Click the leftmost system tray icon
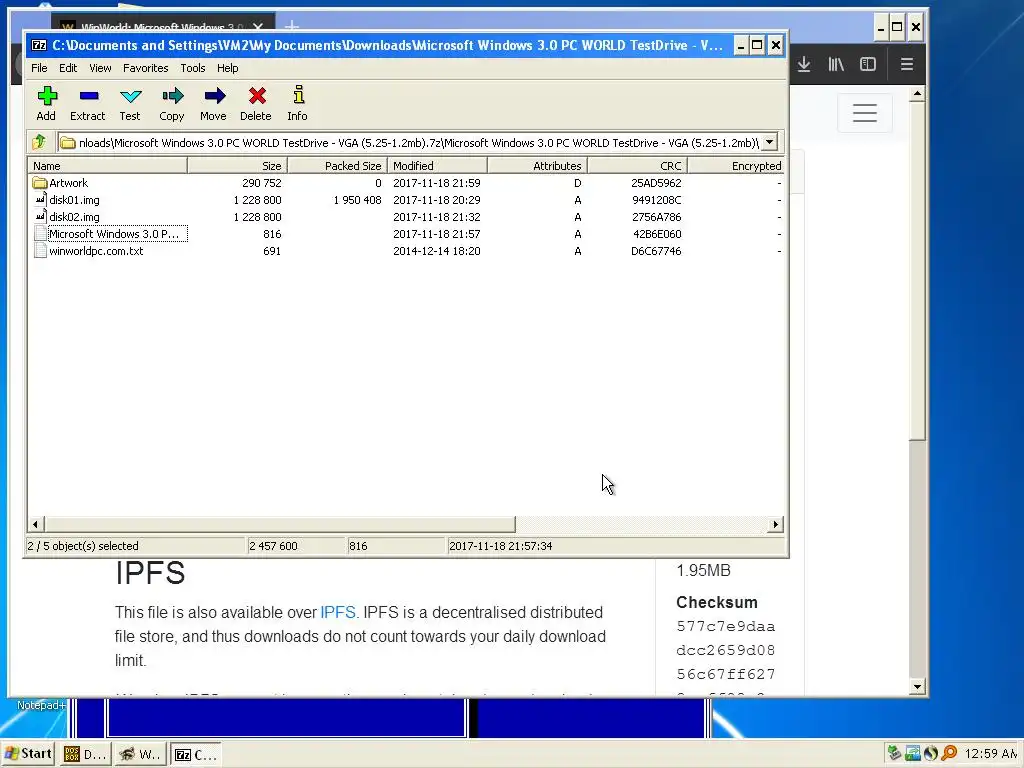 (894, 754)
